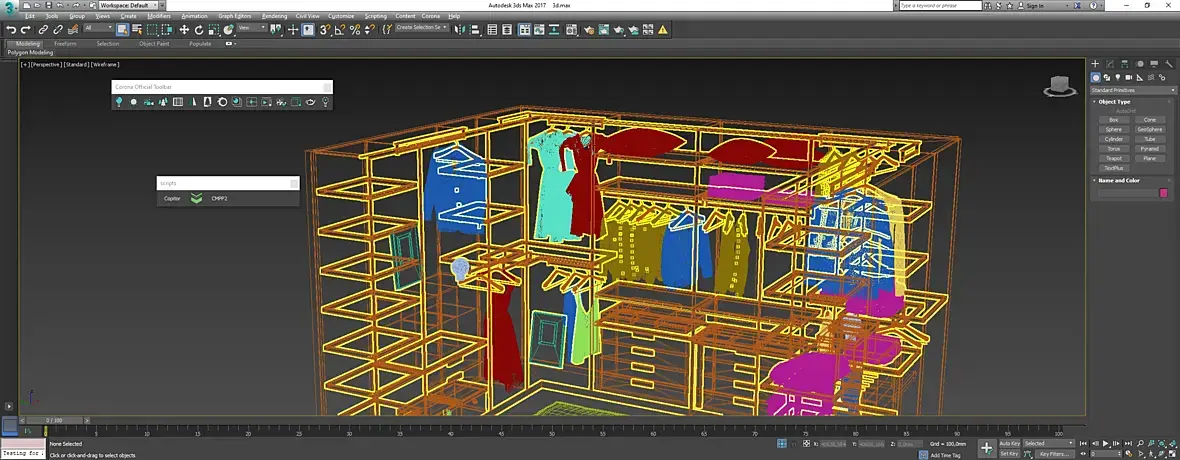Toggle the 3D Snaps button
Image resolution: width=1180 pixels, height=460 pixels.
(325, 29)
